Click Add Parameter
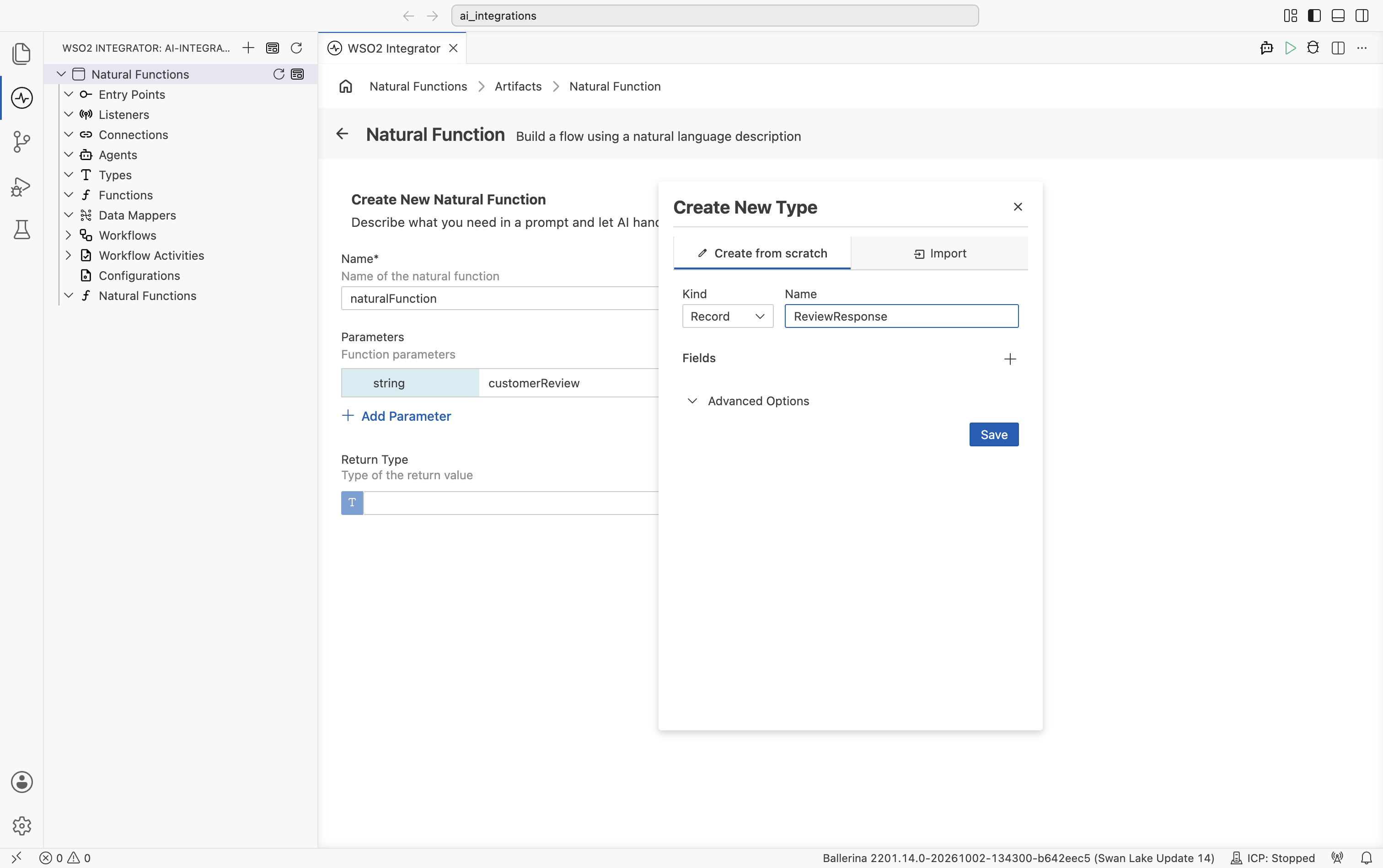The width and height of the screenshot is (1383, 868). click(396, 416)
